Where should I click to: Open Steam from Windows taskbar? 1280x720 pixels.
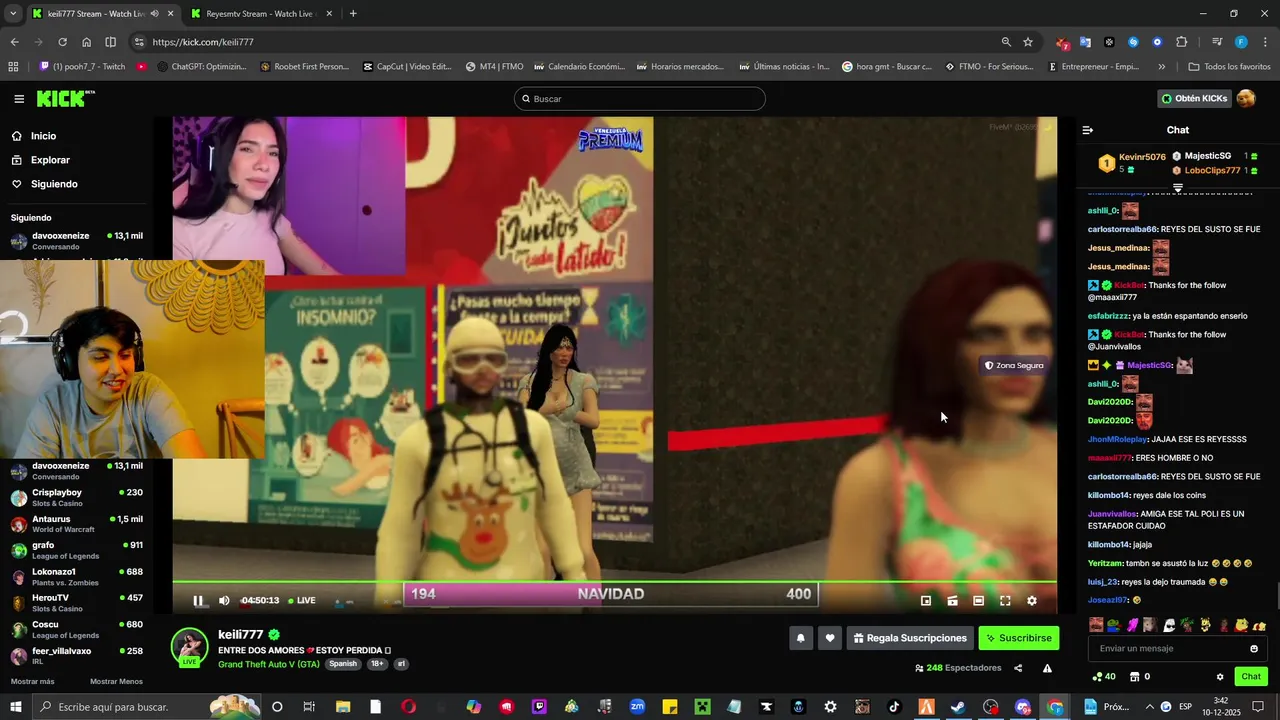[958, 707]
